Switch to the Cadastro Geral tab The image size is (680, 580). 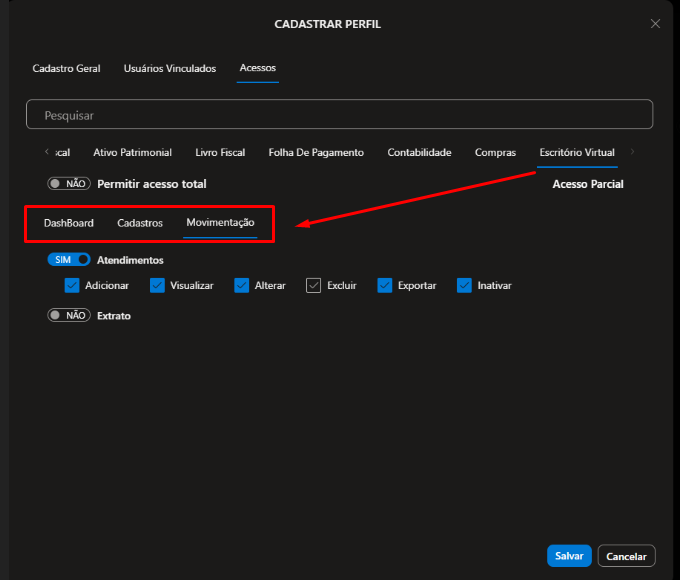tap(66, 68)
